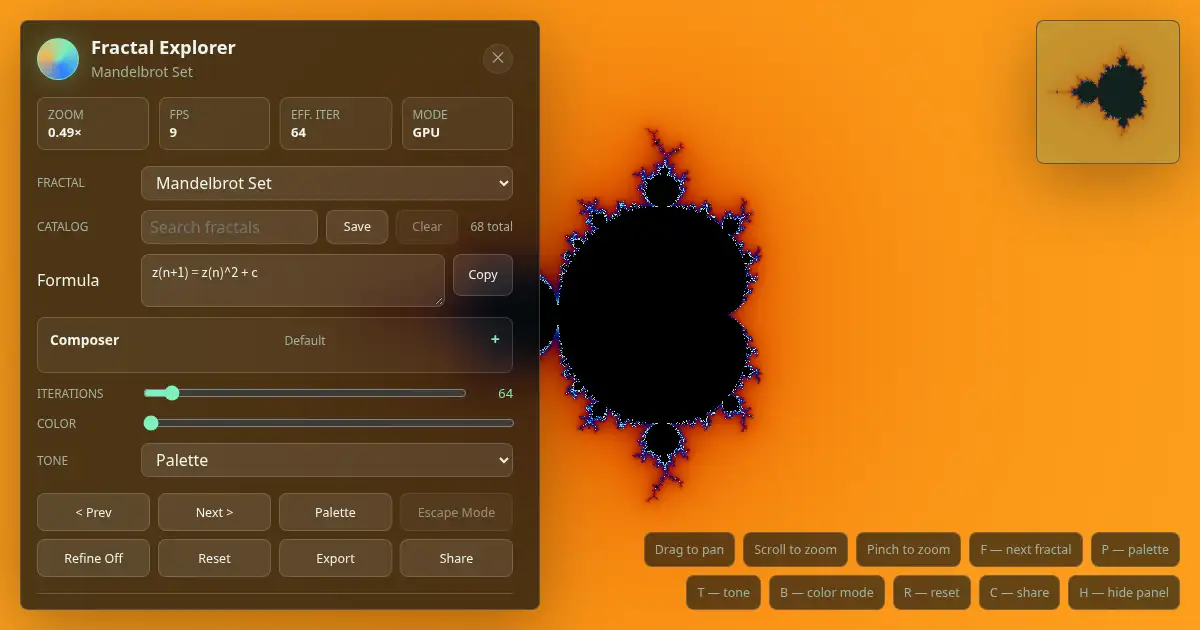Close the Fractal Explorer panel
This screenshot has width=1200, height=630.
point(498,58)
